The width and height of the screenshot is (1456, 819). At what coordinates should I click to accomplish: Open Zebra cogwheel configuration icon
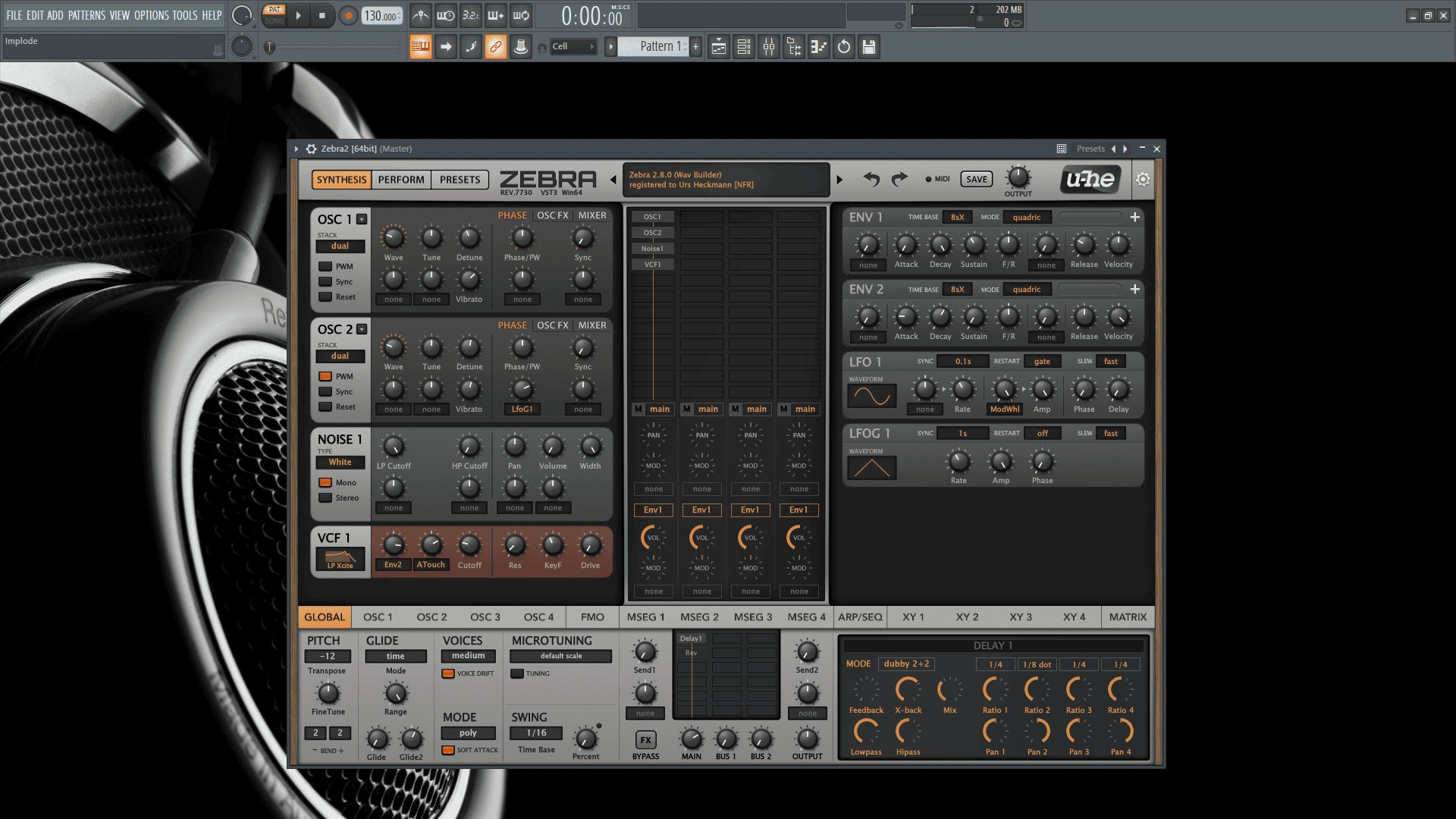tap(1143, 179)
